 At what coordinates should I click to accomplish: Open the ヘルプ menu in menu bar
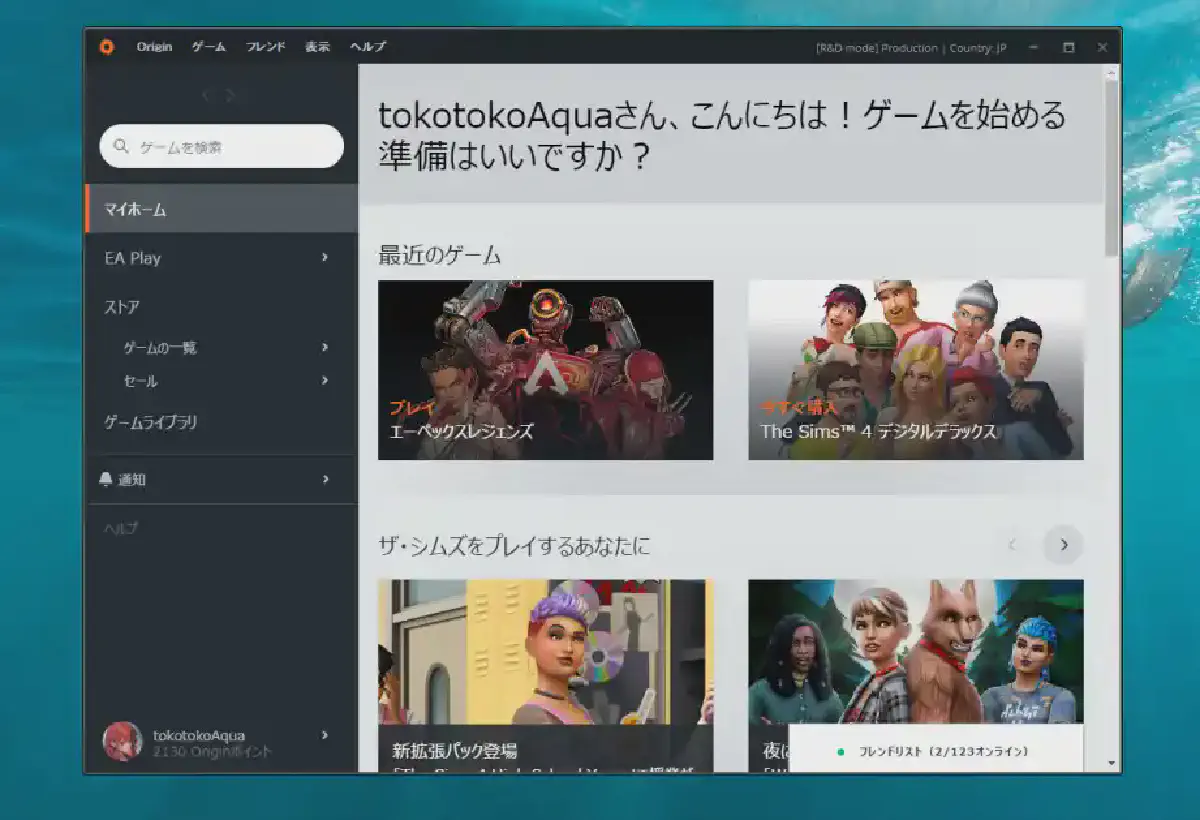(x=368, y=46)
